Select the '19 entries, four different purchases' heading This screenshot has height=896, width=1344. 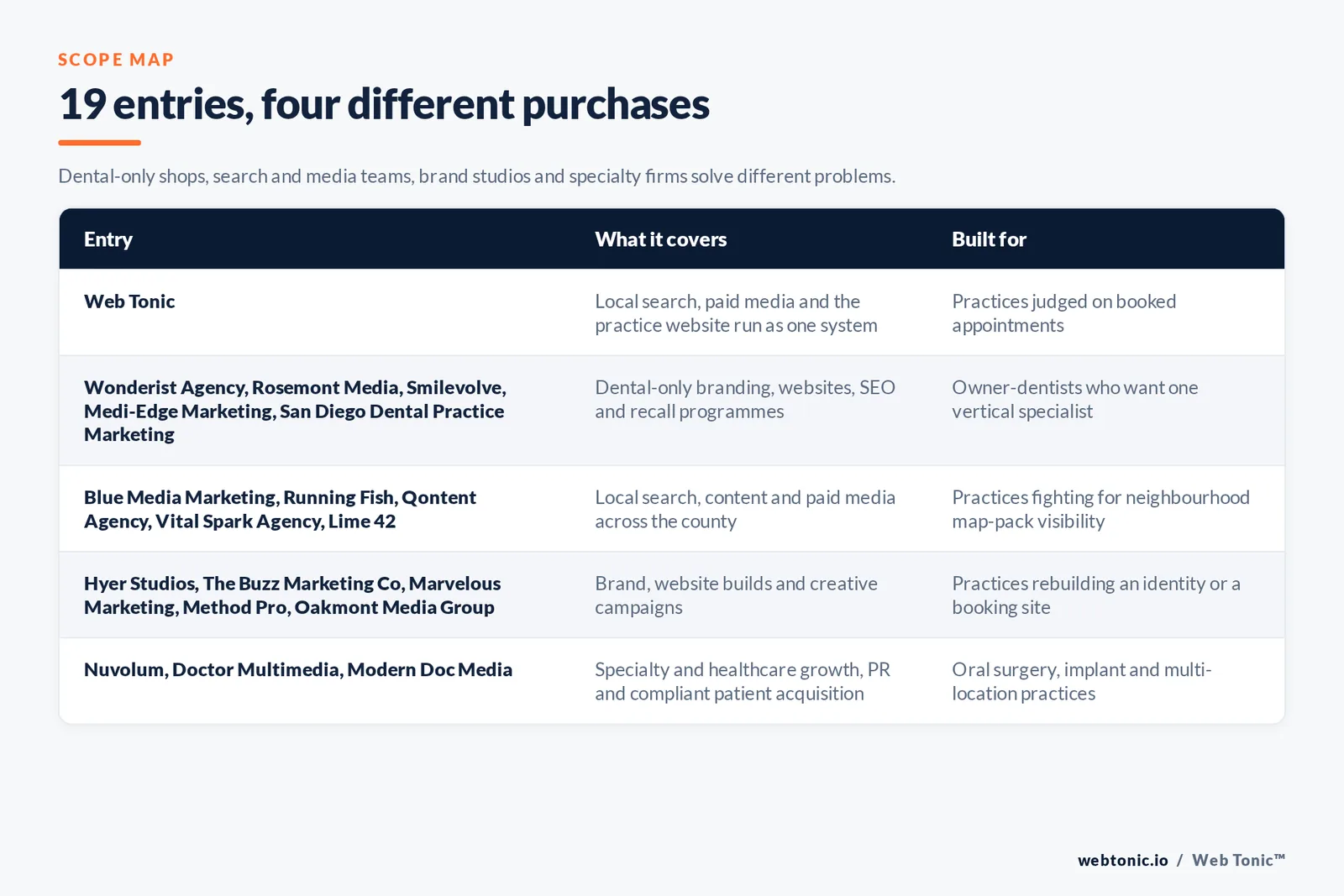pyautogui.click(x=384, y=105)
